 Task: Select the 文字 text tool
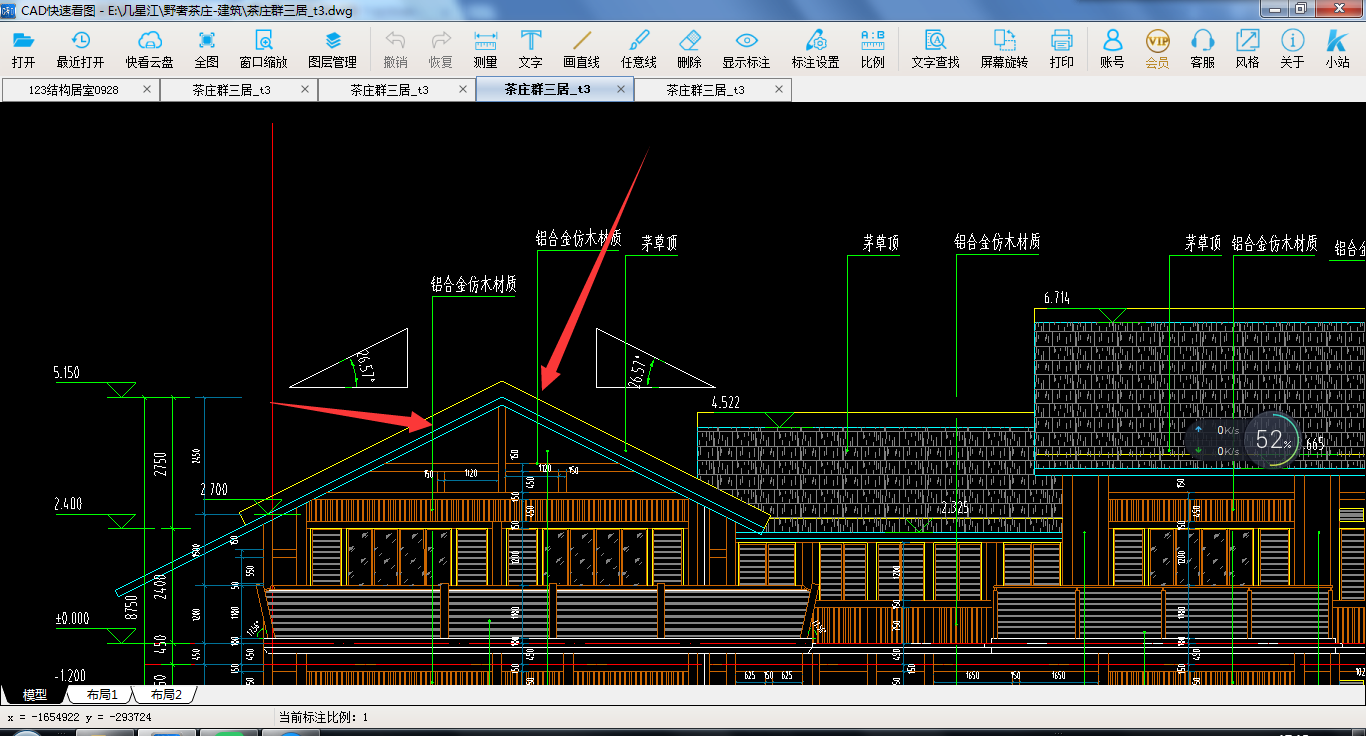click(x=531, y=49)
